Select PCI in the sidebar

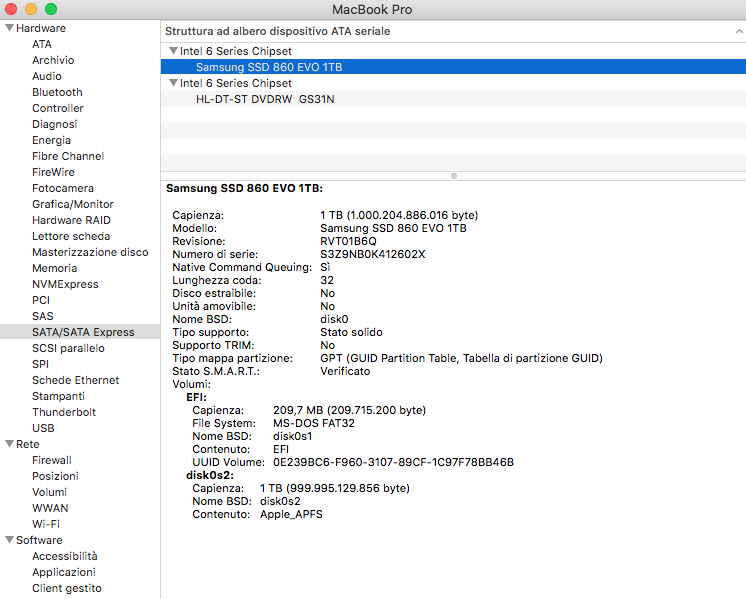click(x=41, y=300)
